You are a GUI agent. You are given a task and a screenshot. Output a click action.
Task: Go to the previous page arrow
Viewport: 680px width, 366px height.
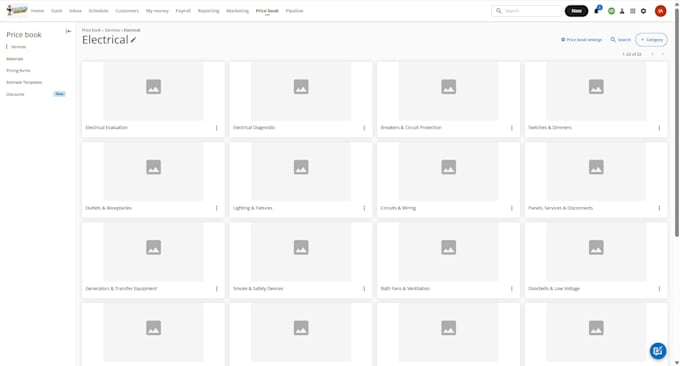click(652, 54)
